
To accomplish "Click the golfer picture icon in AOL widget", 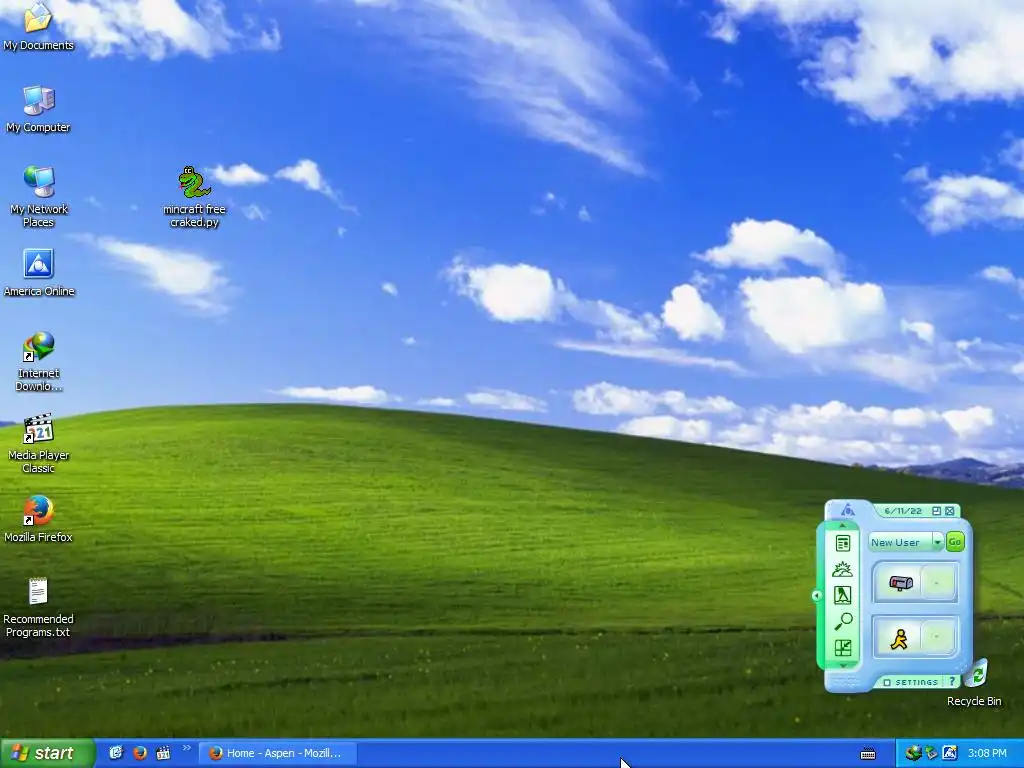I will tap(842, 595).
